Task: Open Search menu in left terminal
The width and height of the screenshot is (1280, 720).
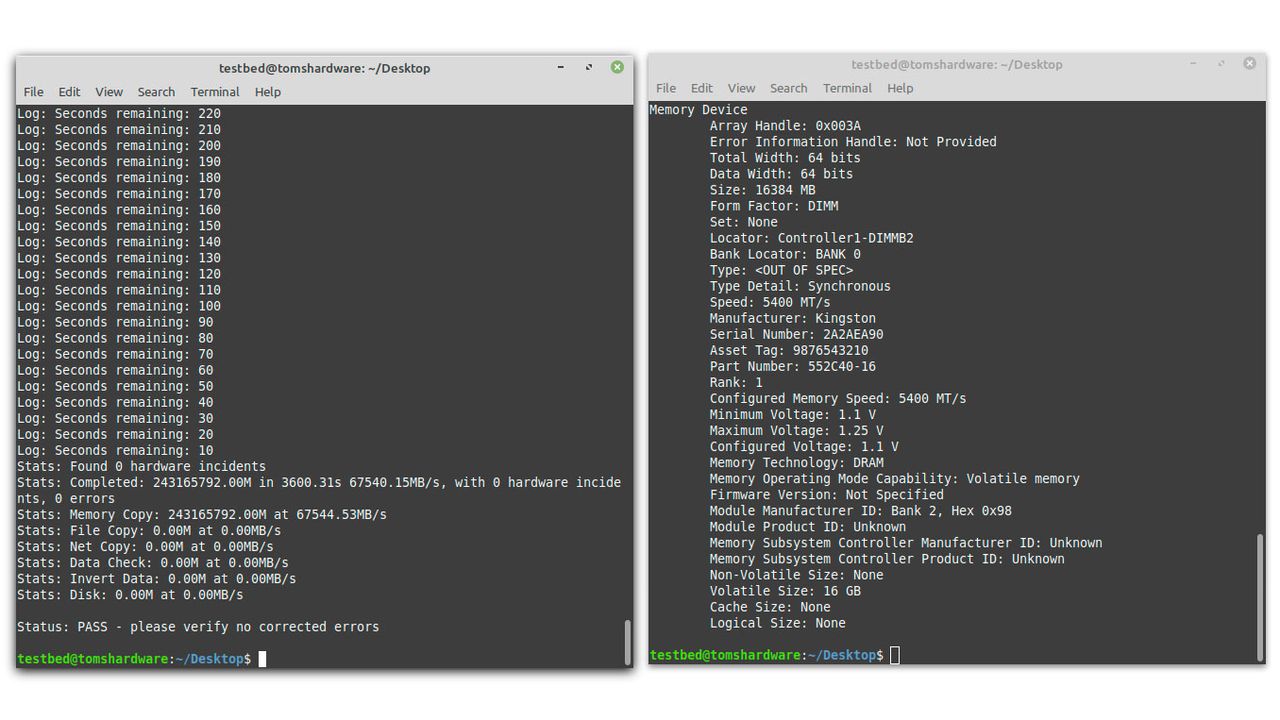Action: click(156, 92)
